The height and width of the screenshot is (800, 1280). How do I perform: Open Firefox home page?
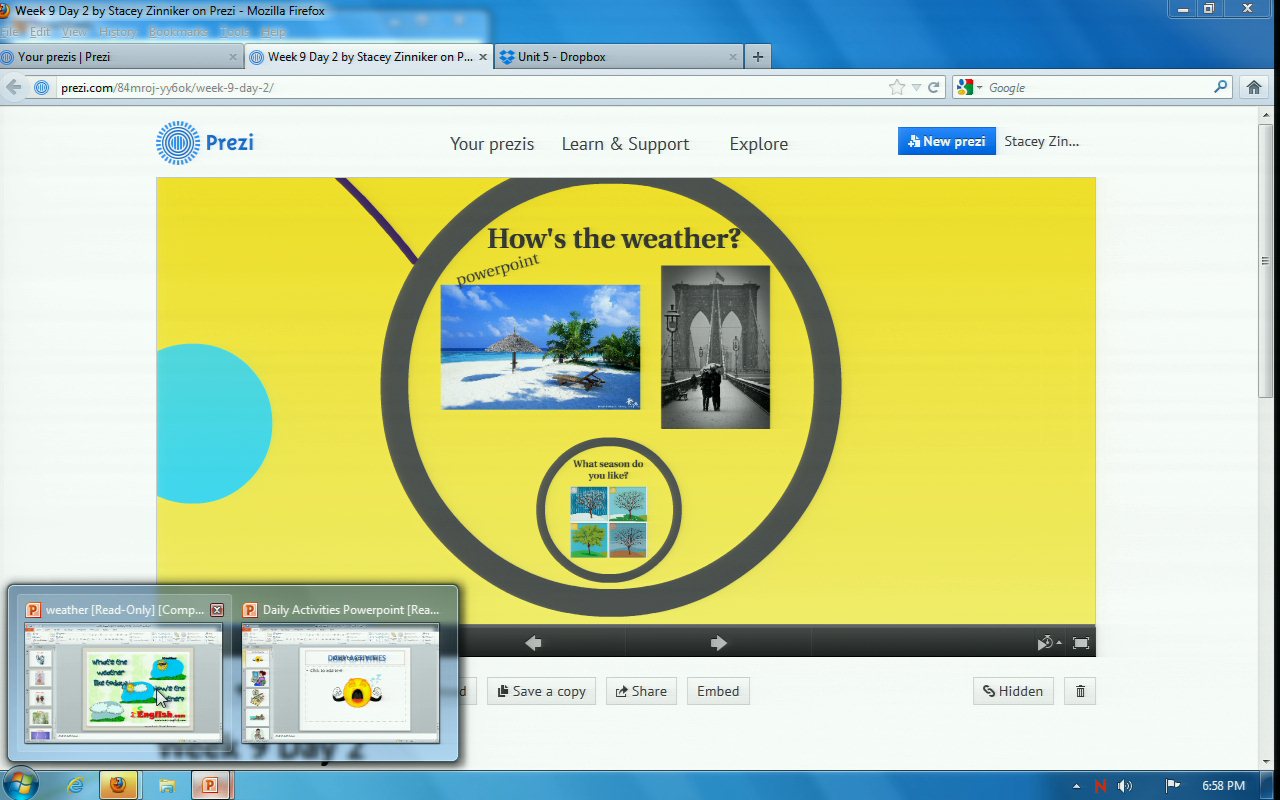(1254, 88)
